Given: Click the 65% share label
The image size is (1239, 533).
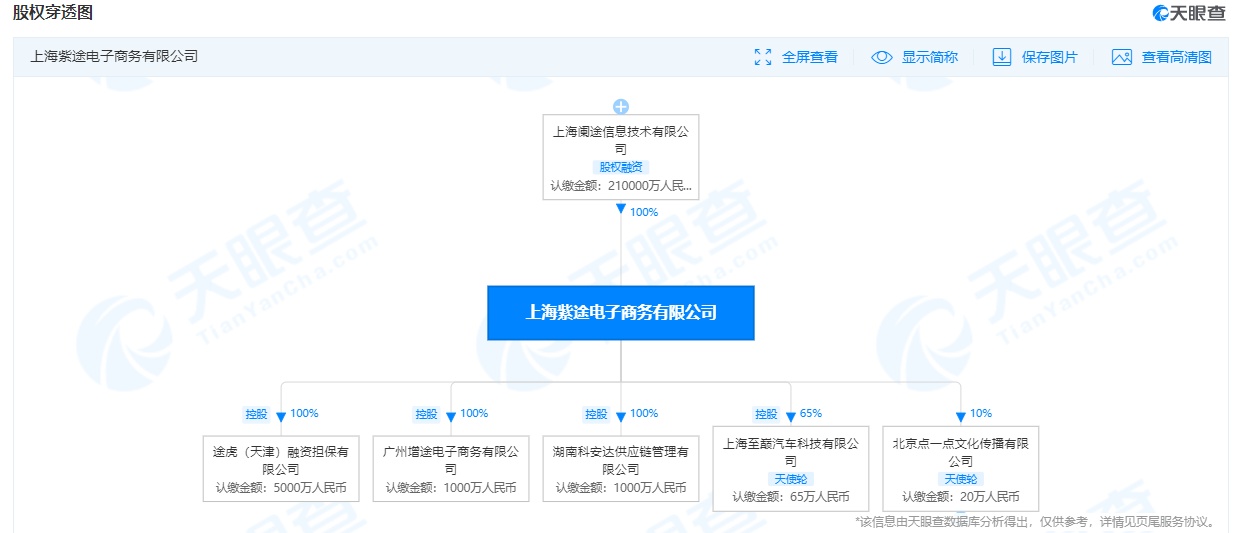Looking at the screenshot, I should [x=811, y=413].
